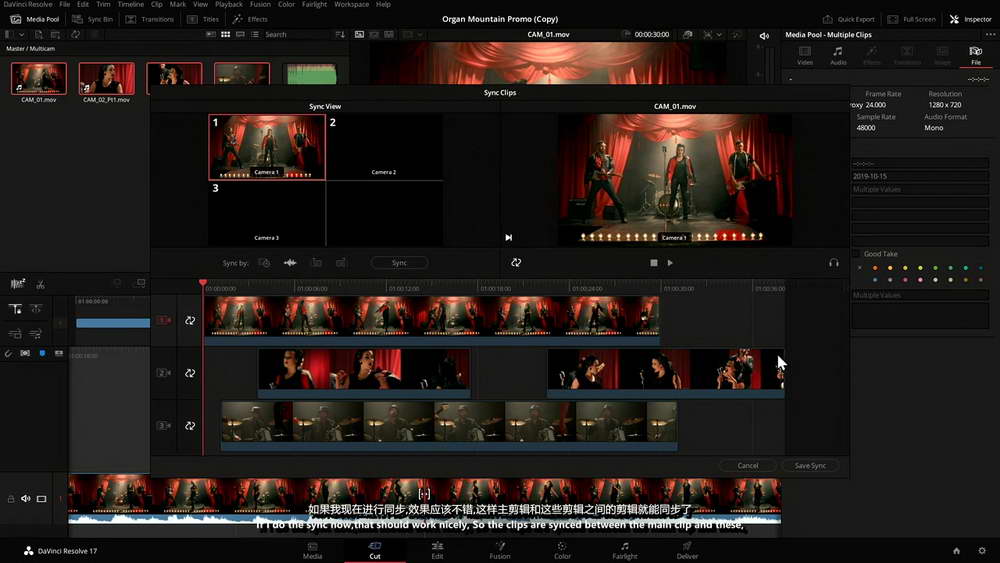The image size is (1000, 563).
Task: Open the Fairlight menu
Action: (314, 4)
